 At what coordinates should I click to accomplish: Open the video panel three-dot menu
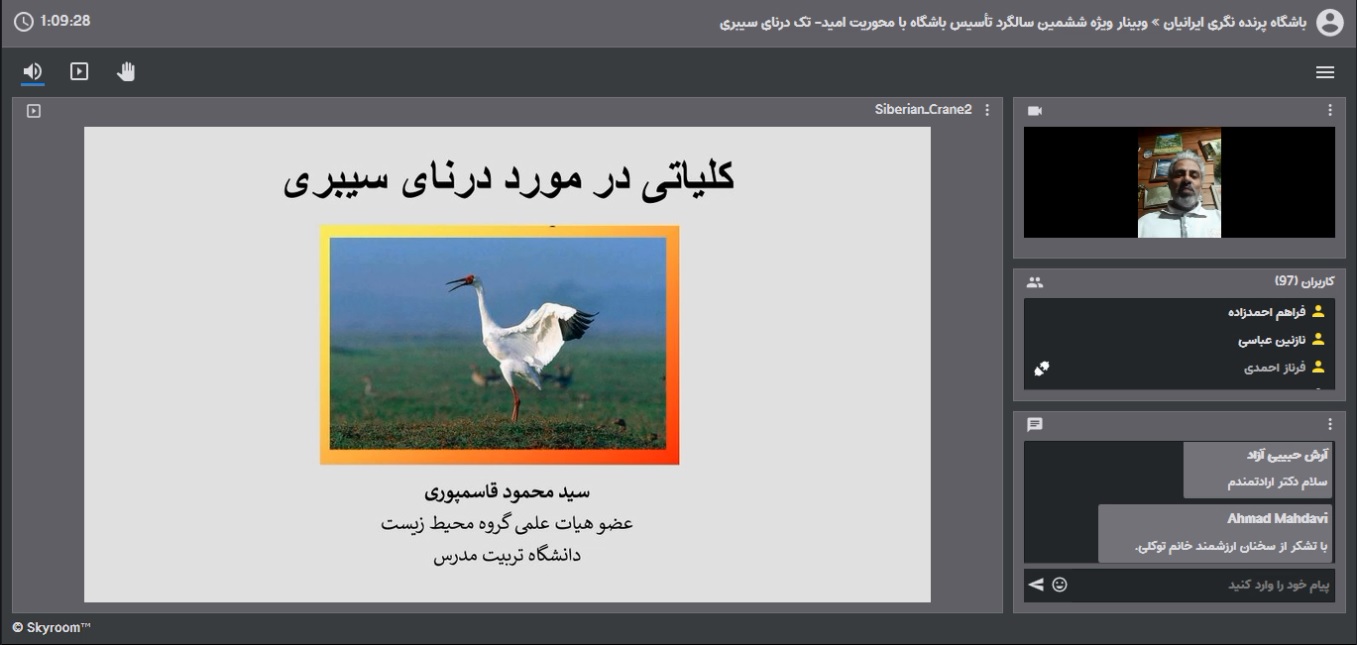click(x=1330, y=110)
